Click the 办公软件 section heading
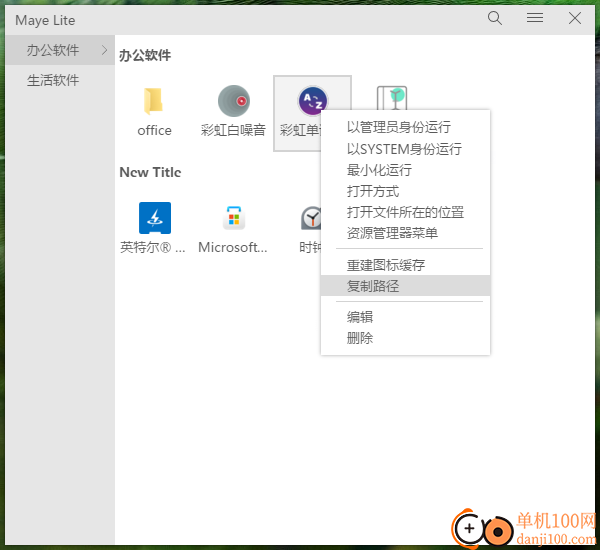The image size is (600, 550). (145, 55)
